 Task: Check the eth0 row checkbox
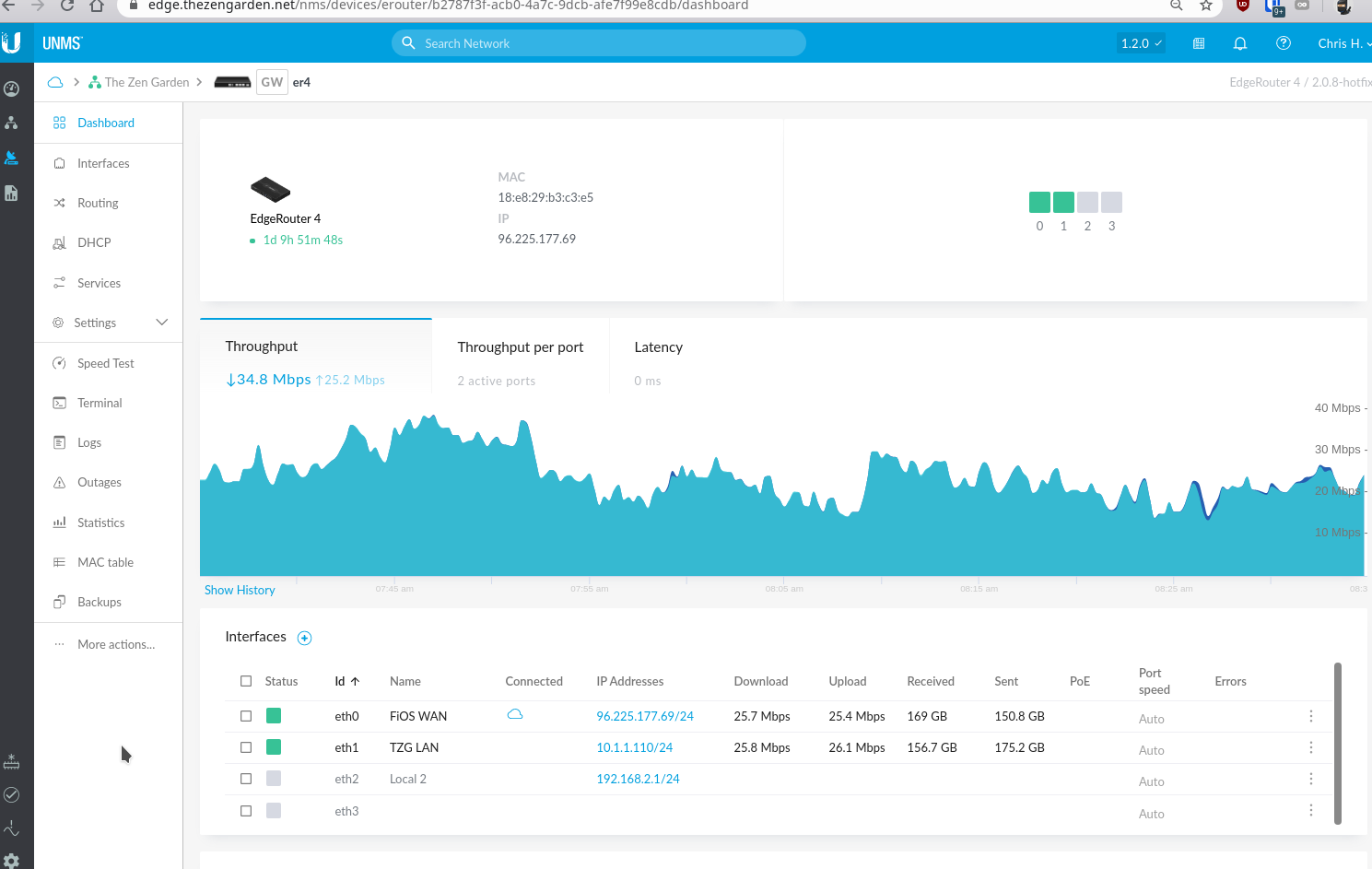[x=246, y=716]
